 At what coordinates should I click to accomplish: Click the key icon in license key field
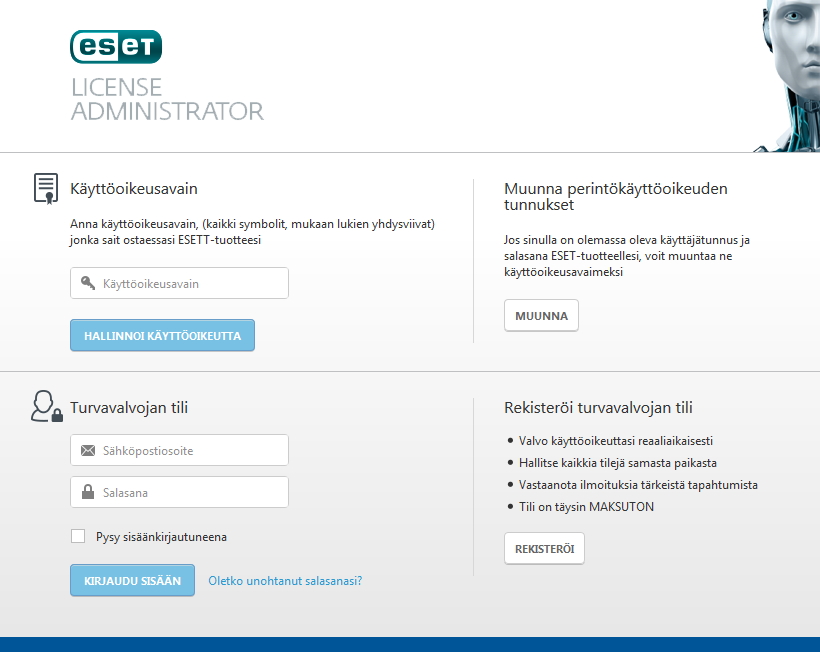pos(88,283)
